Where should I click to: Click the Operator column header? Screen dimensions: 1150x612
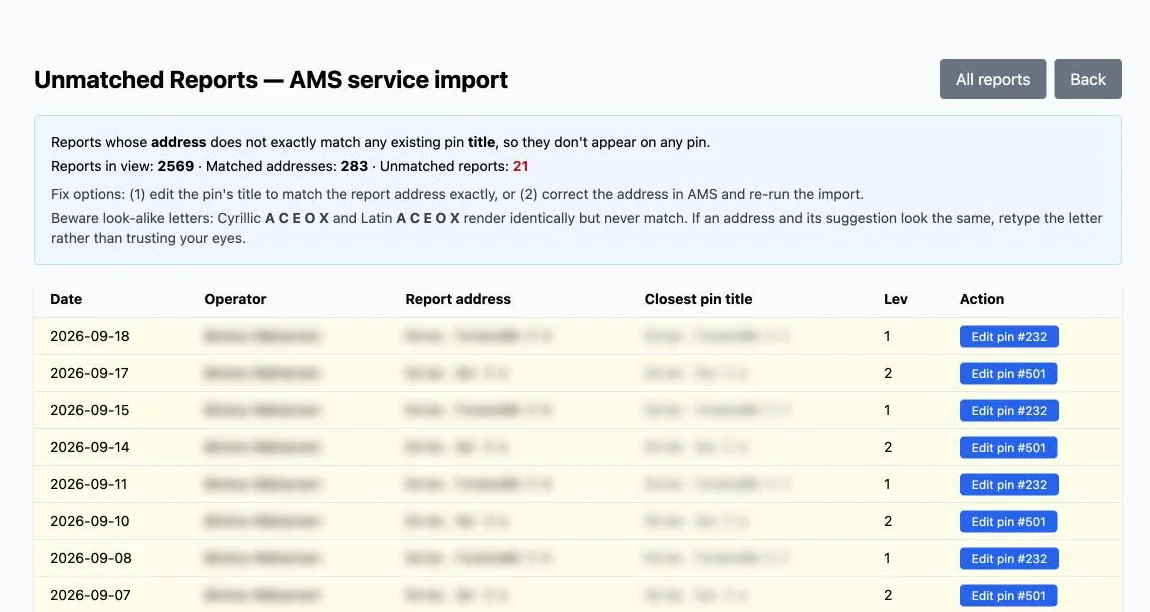(235, 299)
